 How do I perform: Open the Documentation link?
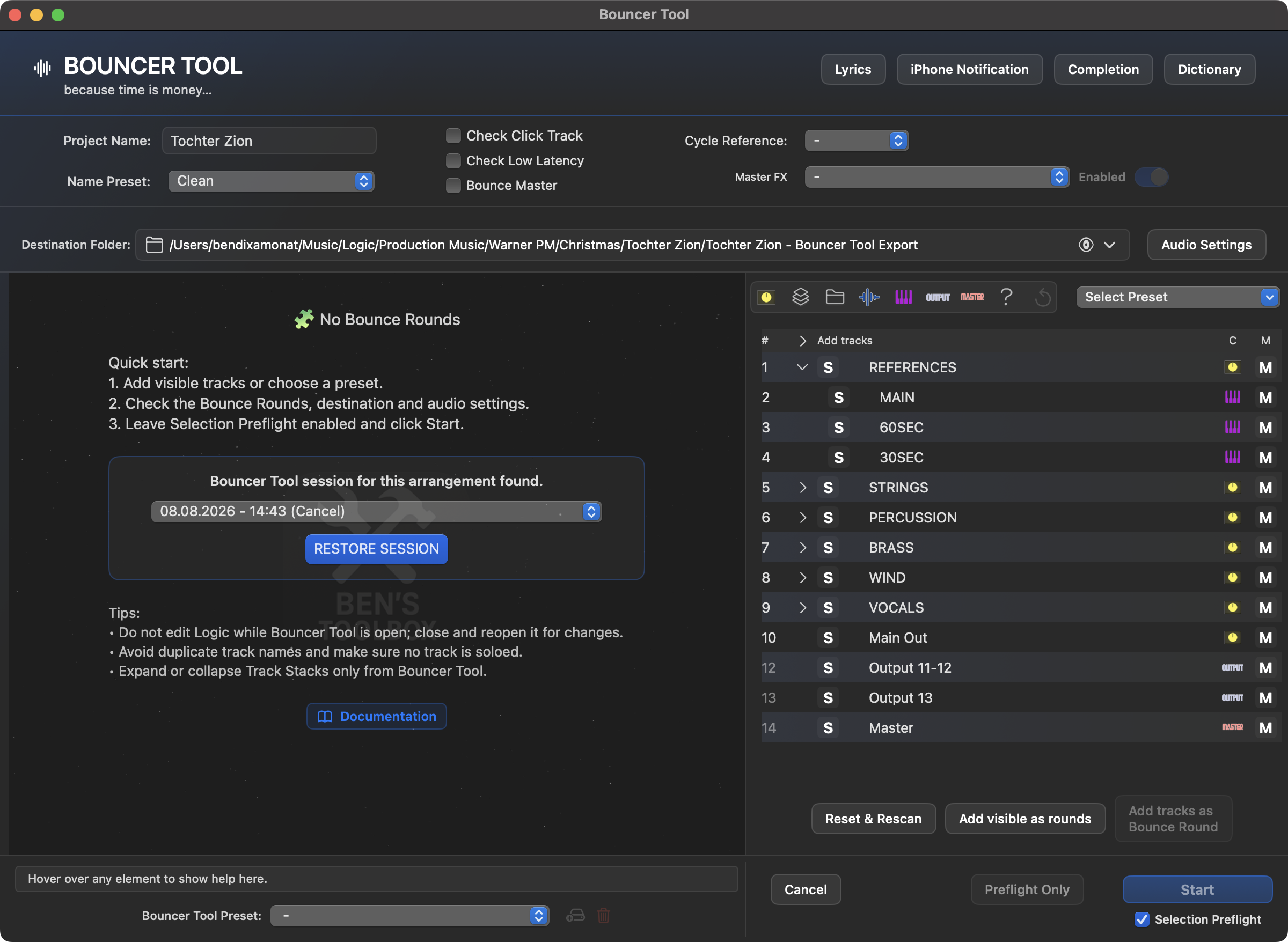[x=376, y=716]
